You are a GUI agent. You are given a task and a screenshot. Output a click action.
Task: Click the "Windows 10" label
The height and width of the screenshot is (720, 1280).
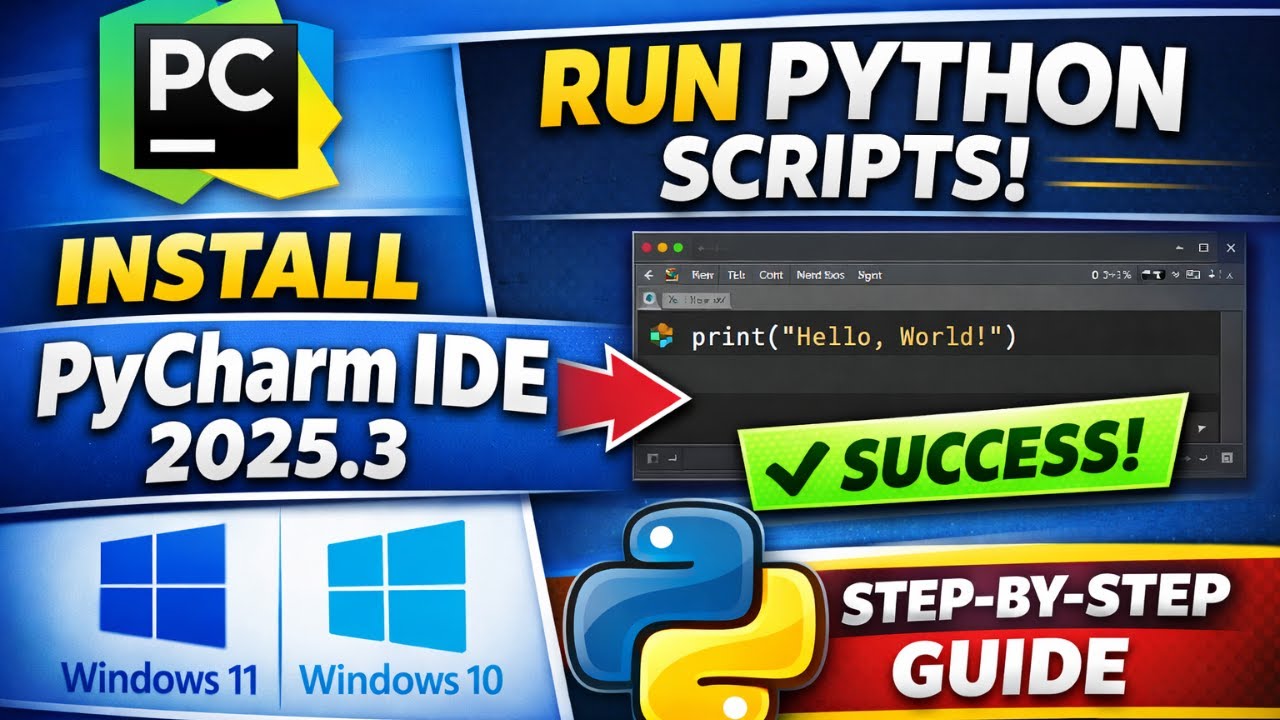[x=401, y=680]
